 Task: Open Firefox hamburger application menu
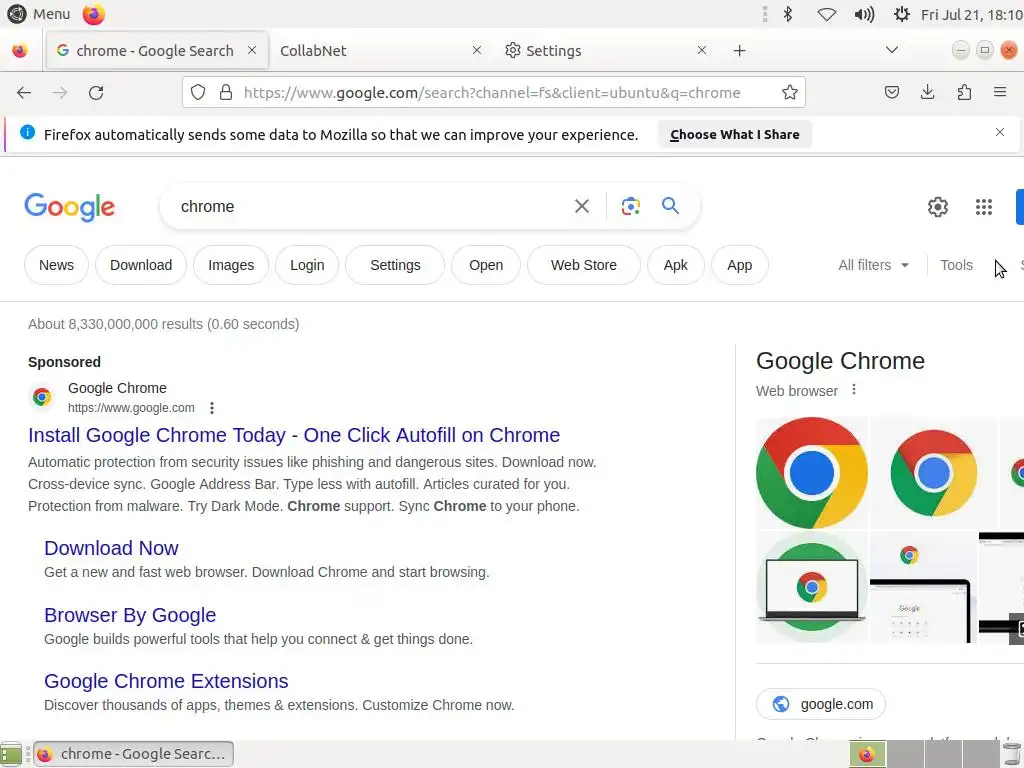tap(1000, 93)
